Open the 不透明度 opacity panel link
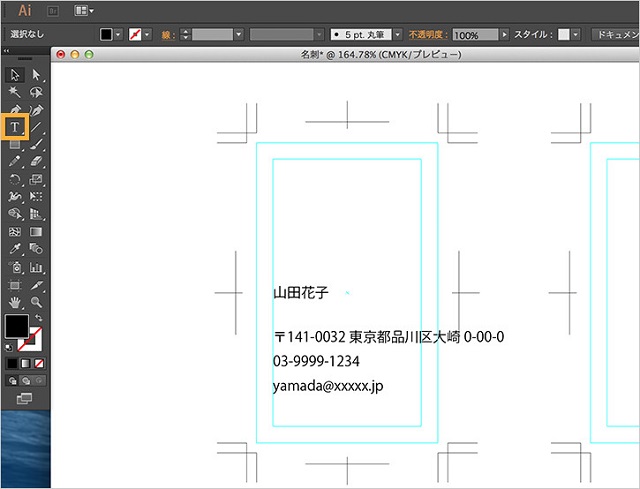The width and height of the screenshot is (640, 489). (x=428, y=34)
